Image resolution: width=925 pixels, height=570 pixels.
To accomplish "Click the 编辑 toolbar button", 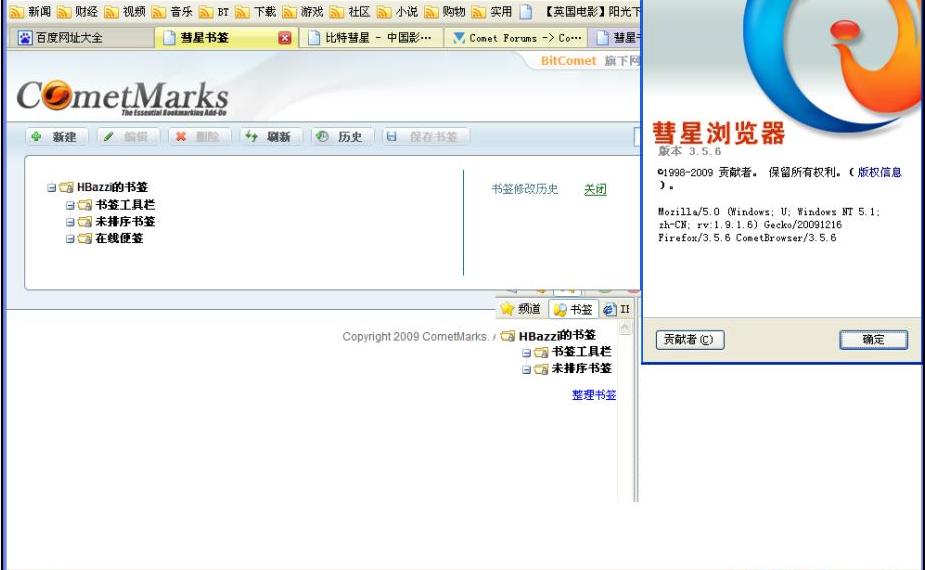I will (128, 137).
